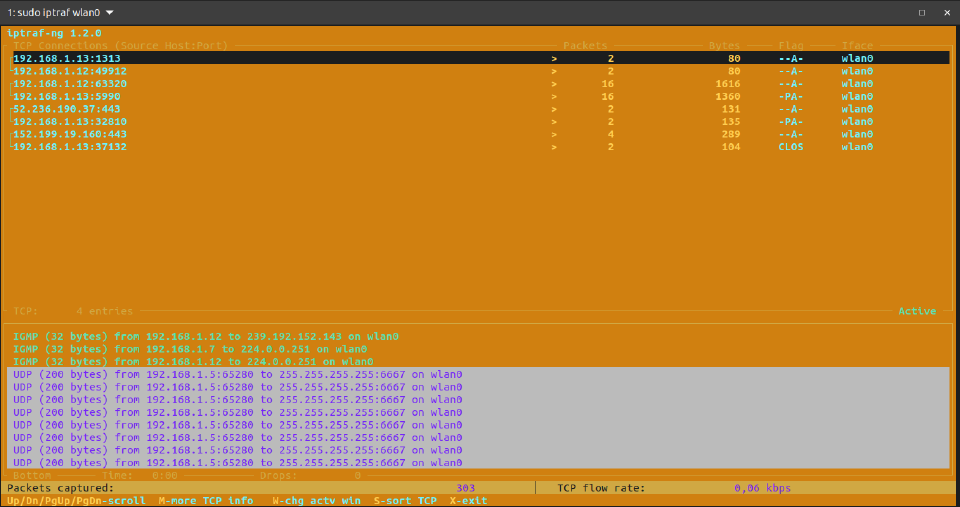Close the iptraf terminal window
This screenshot has width=960, height=507.
pyautogui.click(x=945, y=12)
